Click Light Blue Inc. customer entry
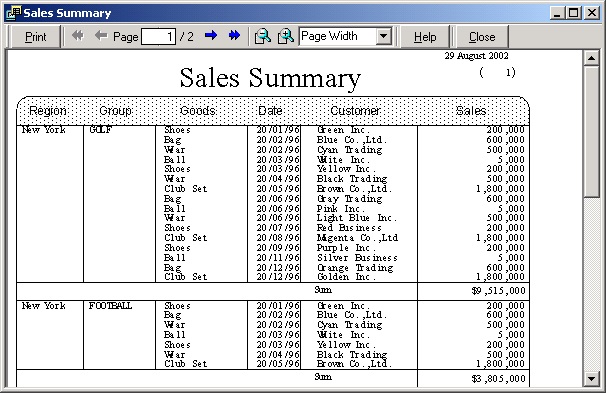Image resolution: width=606 pixels, height=393 pixels. (357, 218)
